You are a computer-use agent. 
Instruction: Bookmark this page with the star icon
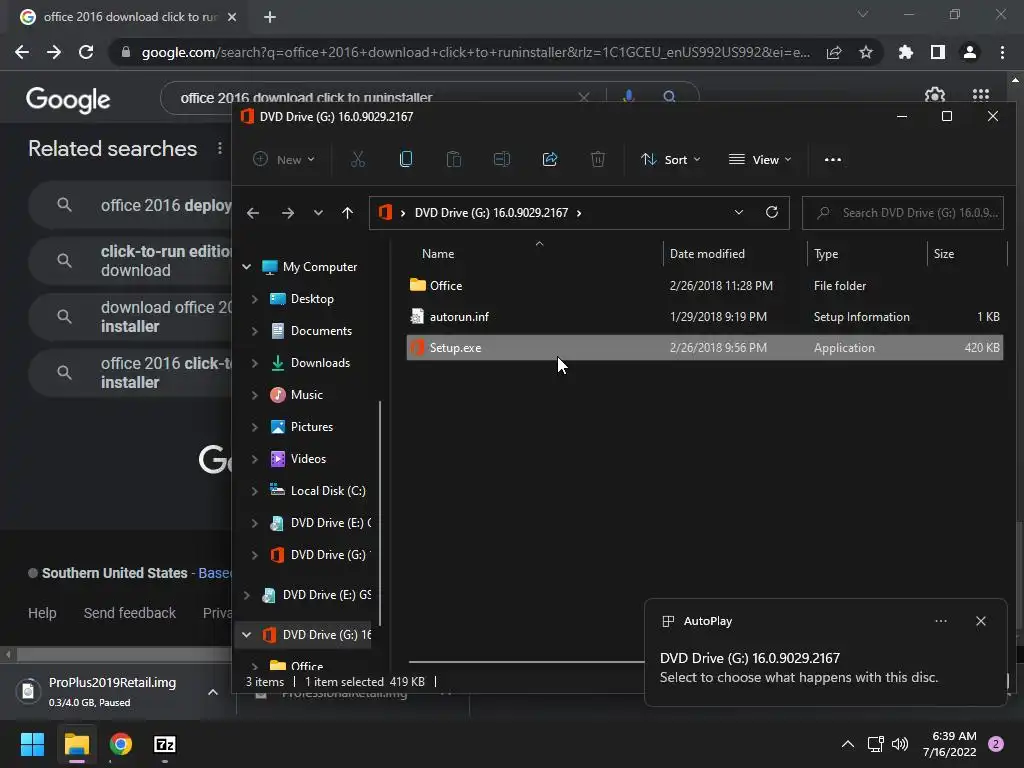point(865,52)
